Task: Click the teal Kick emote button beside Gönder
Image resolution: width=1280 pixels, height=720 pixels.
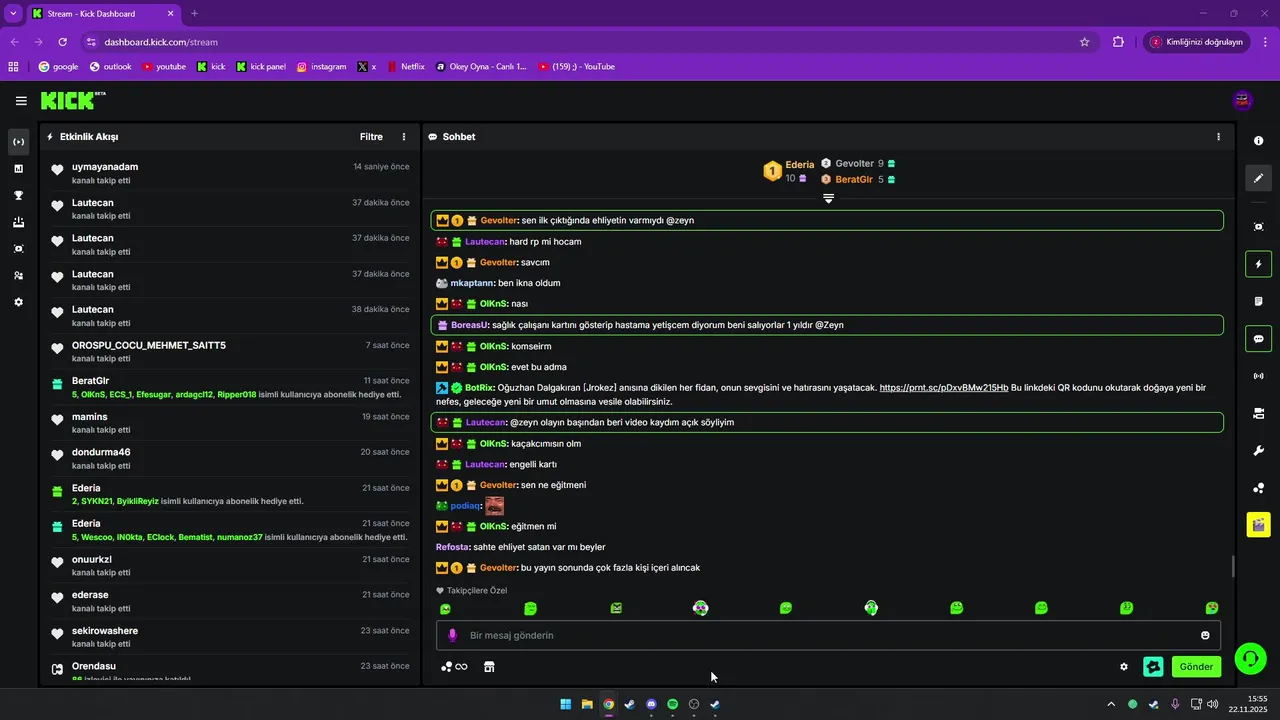Action: click(x=1153, y=666)
